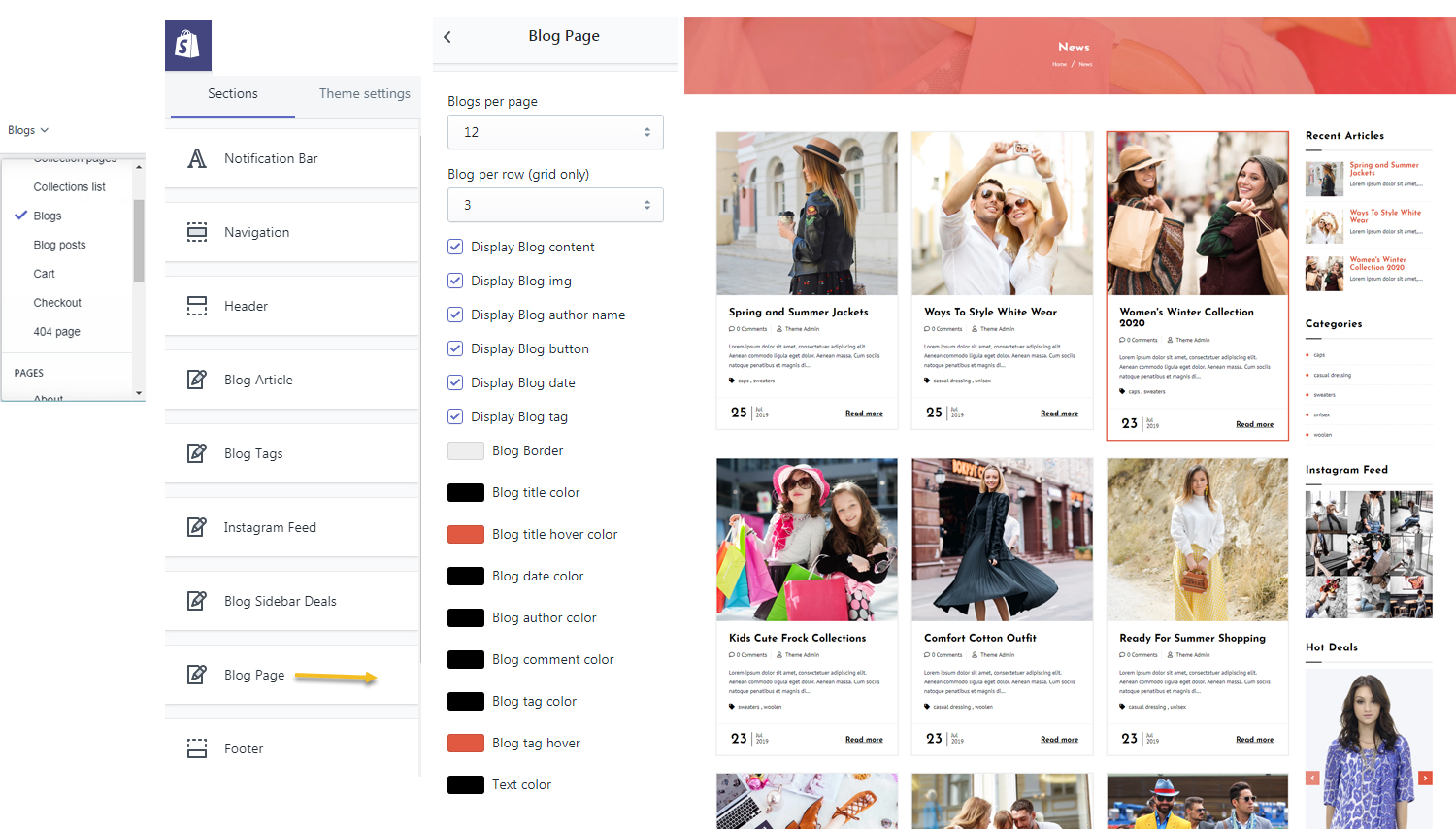Change the Blog title hover color swatch

coord(466,534)
